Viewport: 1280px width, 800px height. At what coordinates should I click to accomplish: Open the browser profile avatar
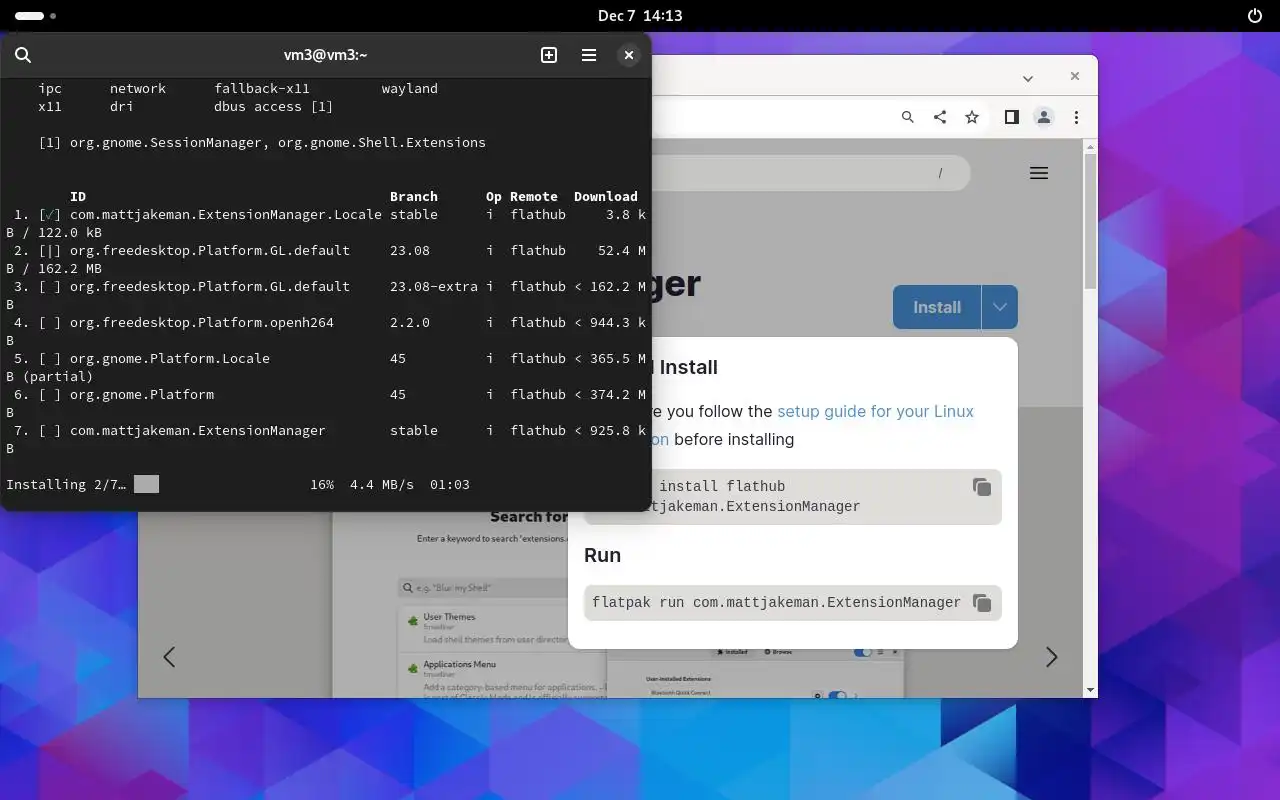(x=1044, y=117)
